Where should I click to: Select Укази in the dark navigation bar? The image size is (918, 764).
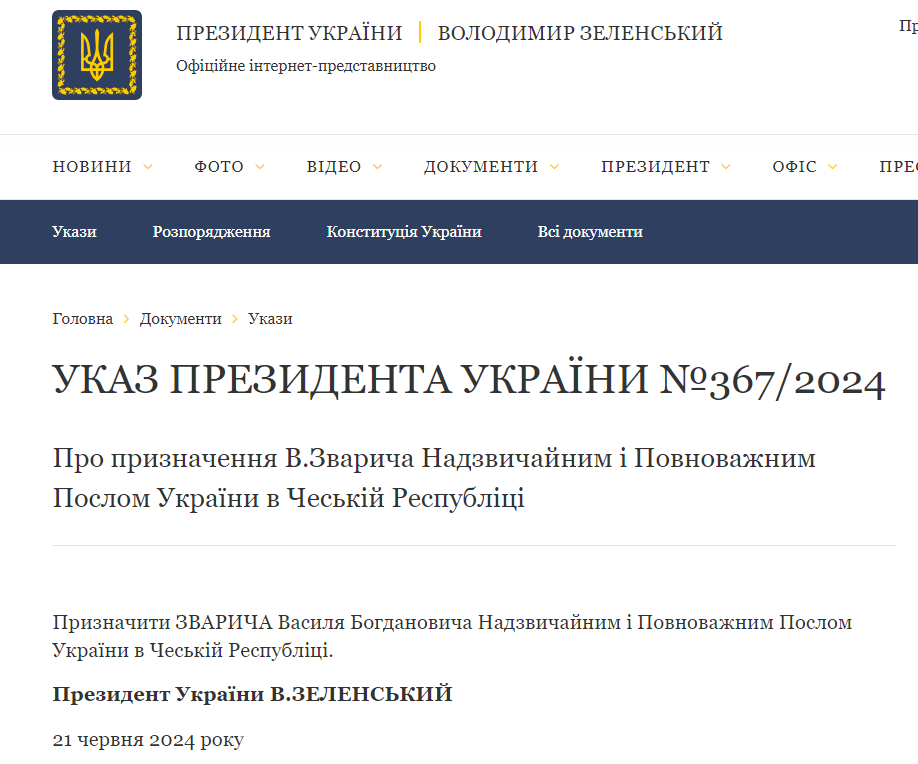[x=74, y=231]
